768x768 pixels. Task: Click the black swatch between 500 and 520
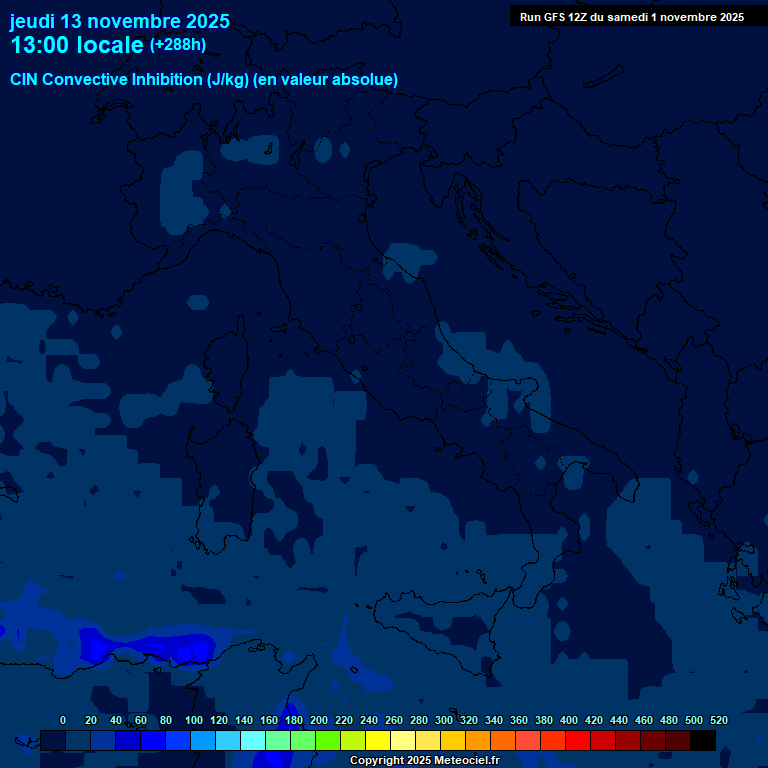coord(703,740)
